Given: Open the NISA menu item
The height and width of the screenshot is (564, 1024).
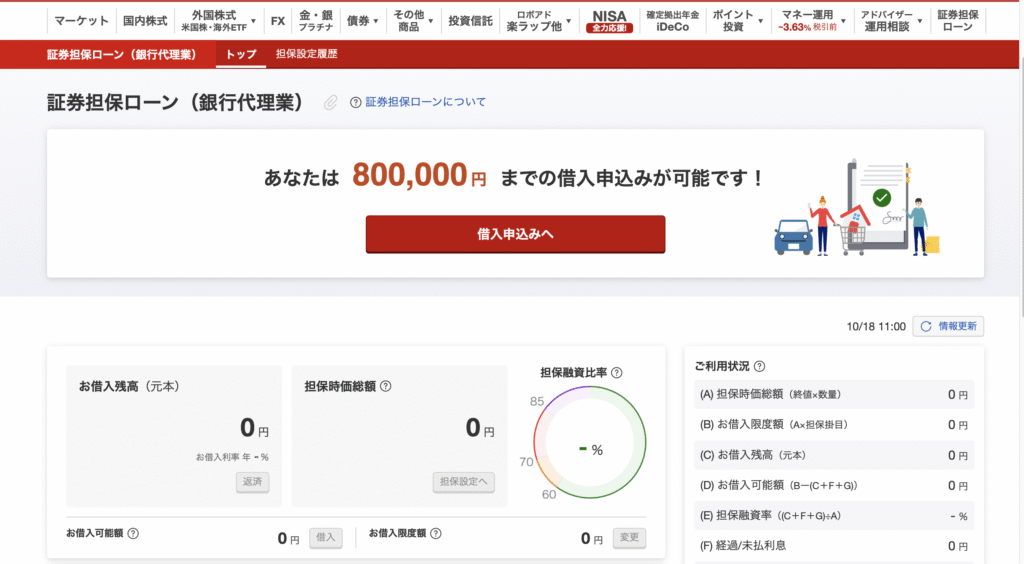Looking at the screenshot, I should (x=609, y=21).
